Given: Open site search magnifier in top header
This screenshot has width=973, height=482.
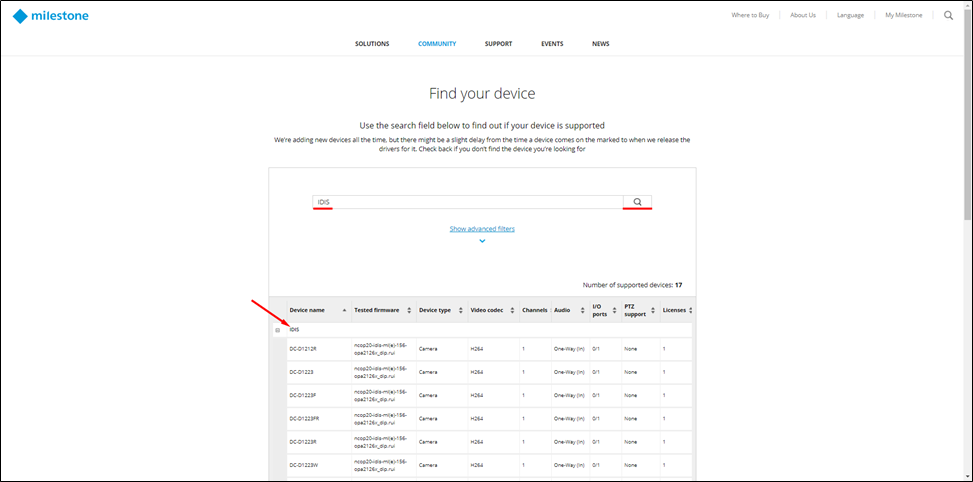Looking at the screenshot, I should [x=948, y=16].
